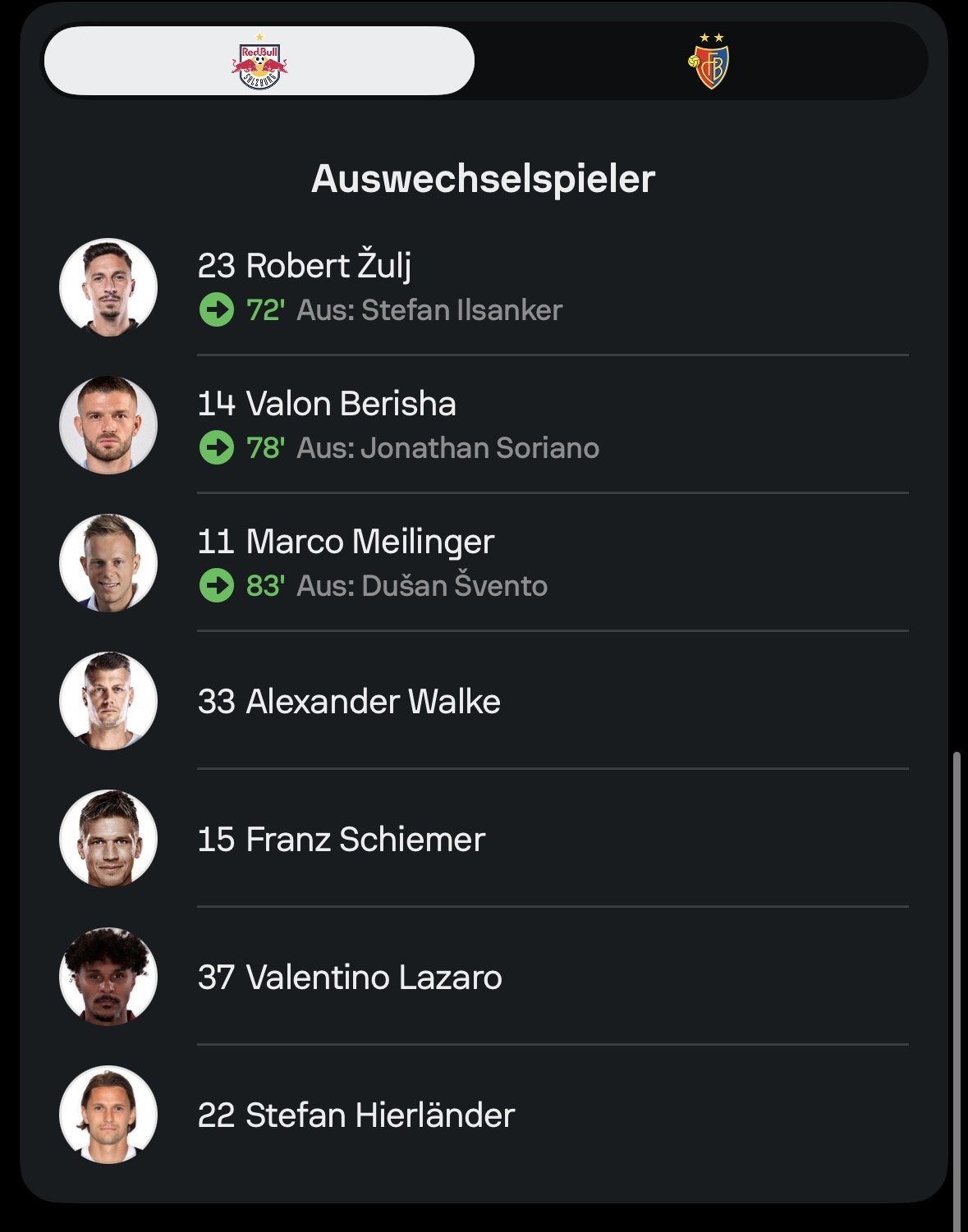The height and width of the screenshot is (1232, 968).
Task: Select player name 14 Valon Berisha
Action: click(327, 404)
